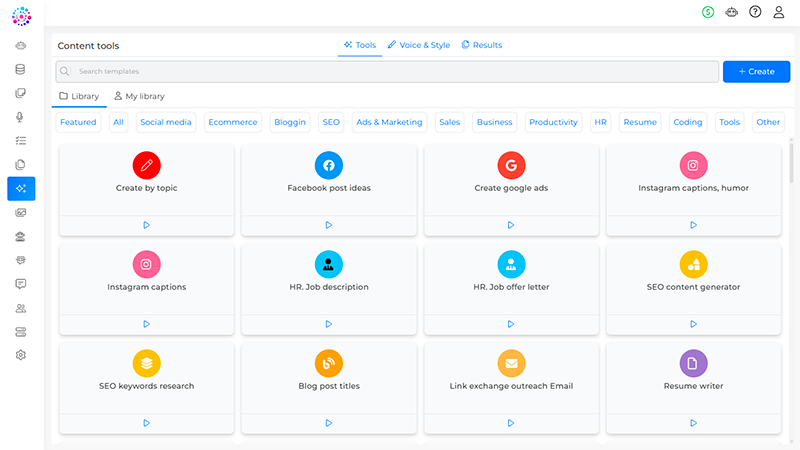Open the settings gear icon in sidebar
This screenshot has height=450, width=800.
(20, 355)
